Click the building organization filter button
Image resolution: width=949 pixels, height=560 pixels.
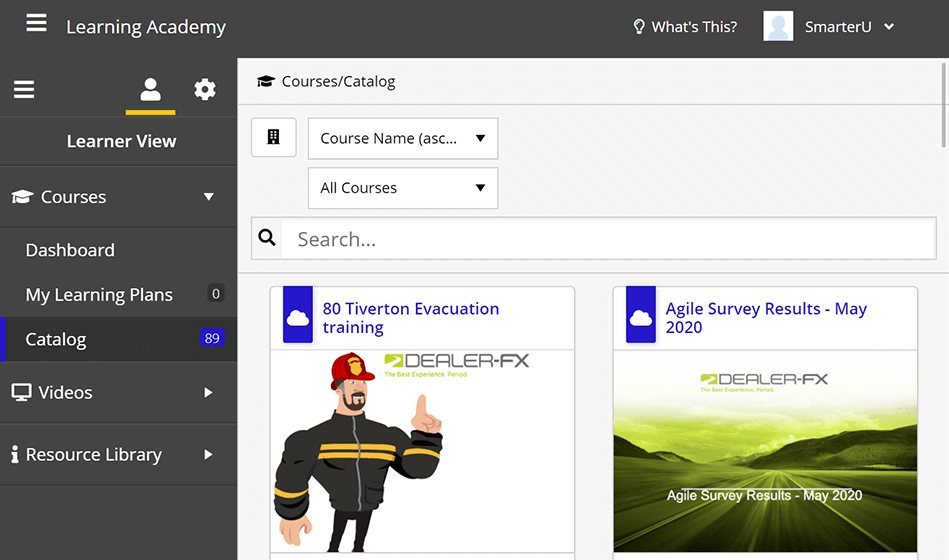[x=274, y=137]
